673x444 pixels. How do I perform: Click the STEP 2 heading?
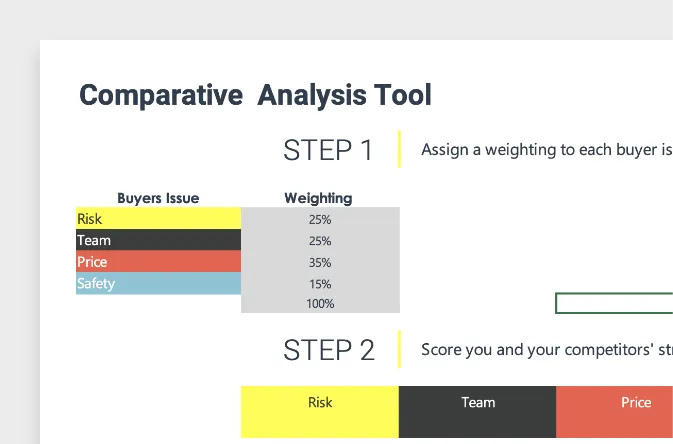pyautogui.click(x=329, y=350)
